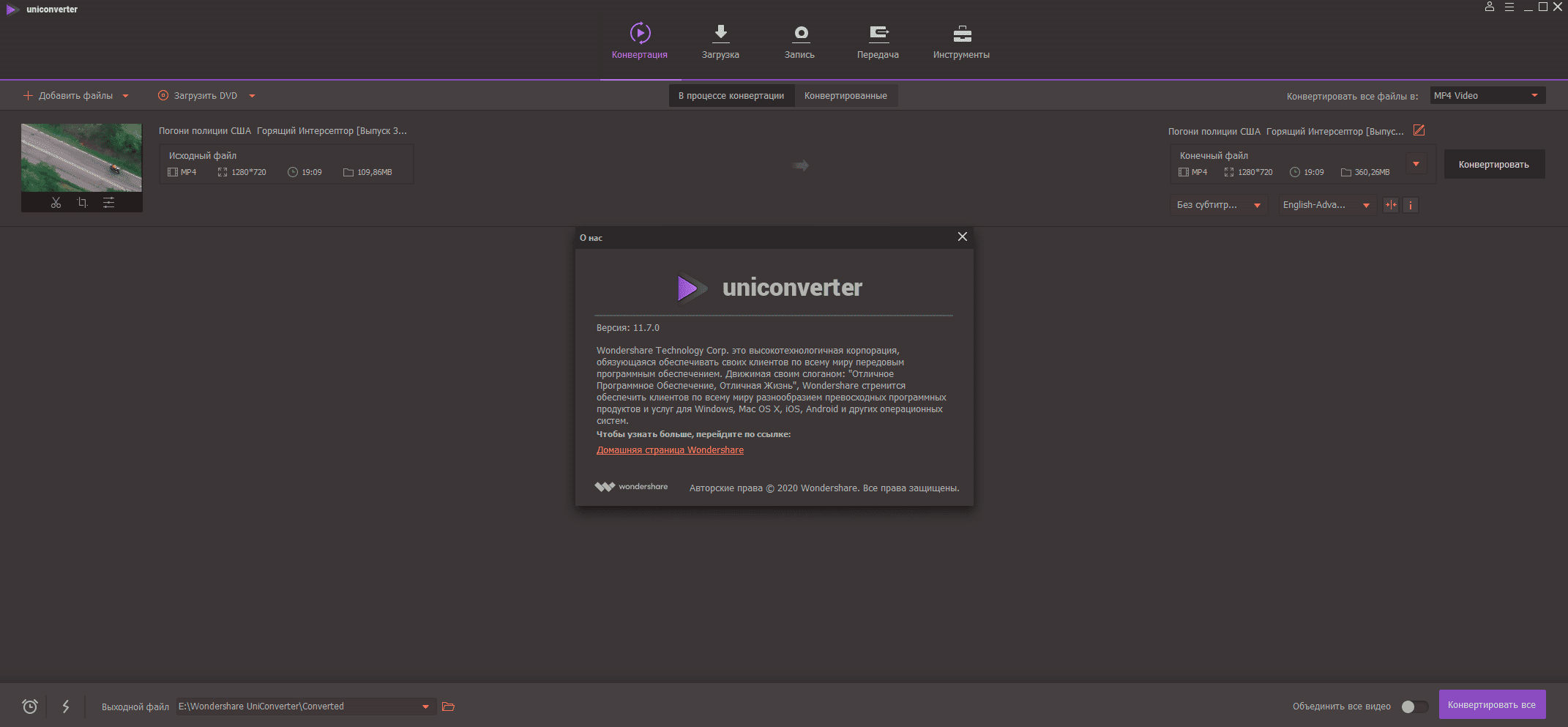
Task: Open the effects adjust sliders tool
Action: pos(108,203)
